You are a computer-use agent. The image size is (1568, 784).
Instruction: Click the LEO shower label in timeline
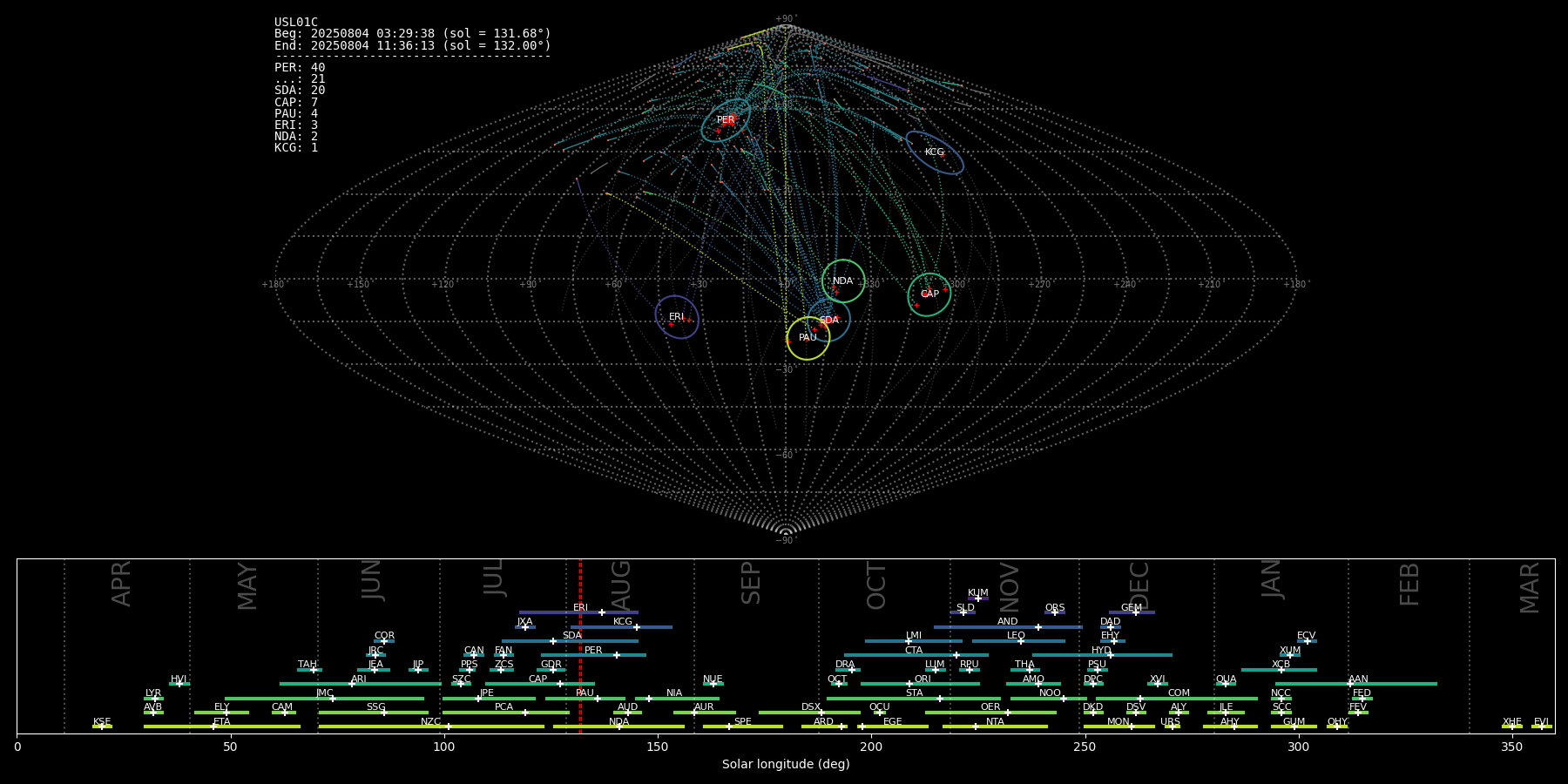[x=1016, y=636]
